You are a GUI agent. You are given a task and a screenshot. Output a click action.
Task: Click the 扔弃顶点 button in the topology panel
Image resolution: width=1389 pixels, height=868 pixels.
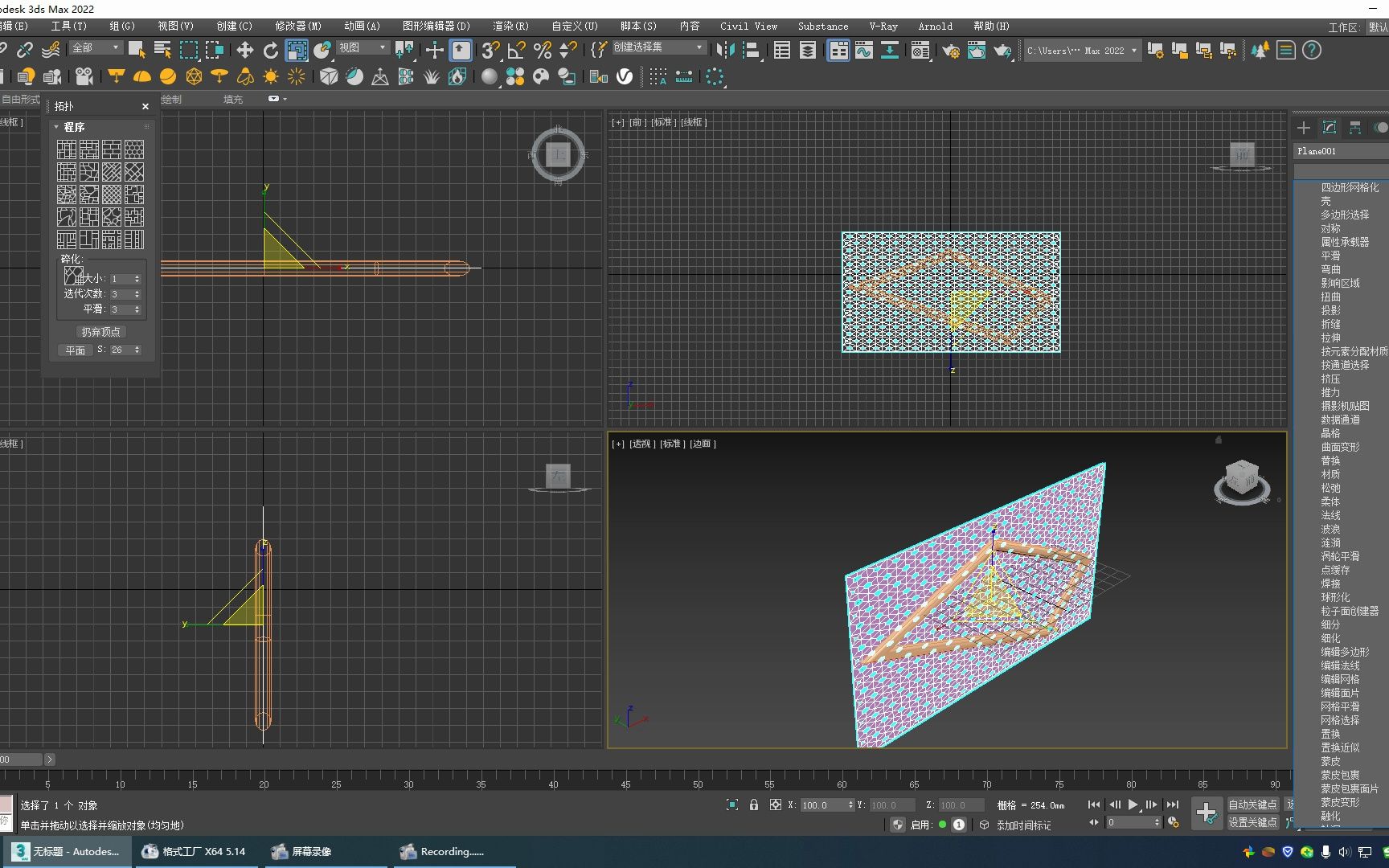point(101,331)
